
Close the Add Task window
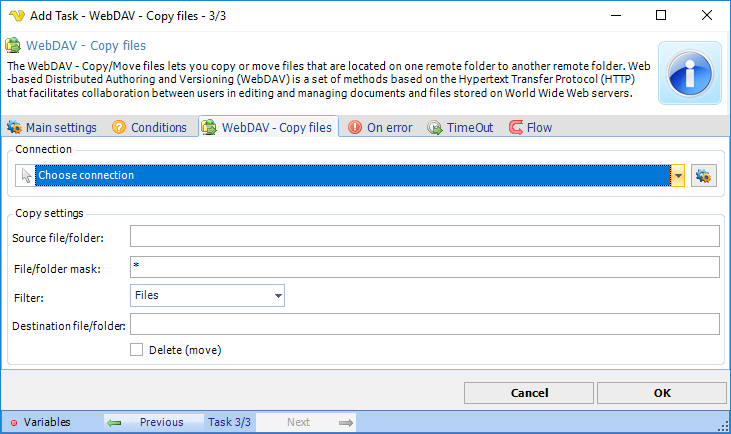tap(707, 15)
